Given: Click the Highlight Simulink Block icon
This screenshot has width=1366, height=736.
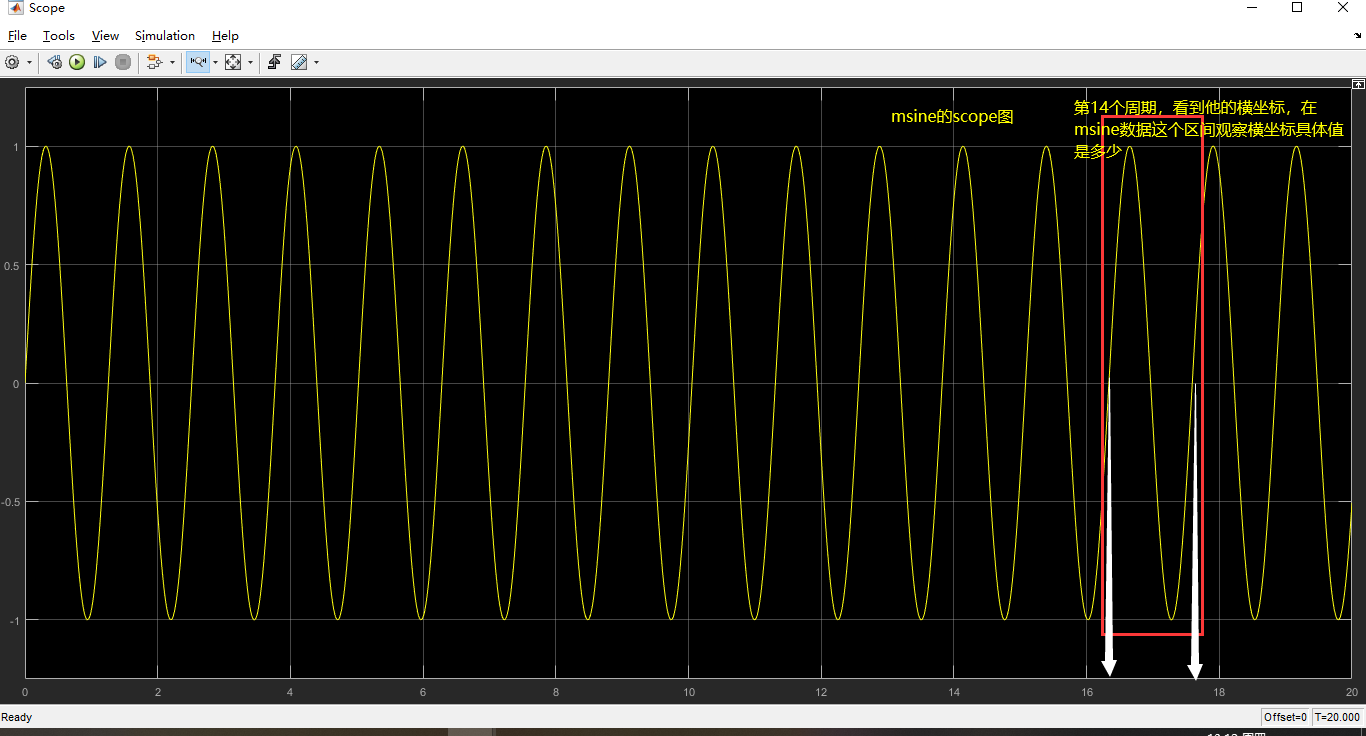Looking at the screenshot, I should [154, 62].
